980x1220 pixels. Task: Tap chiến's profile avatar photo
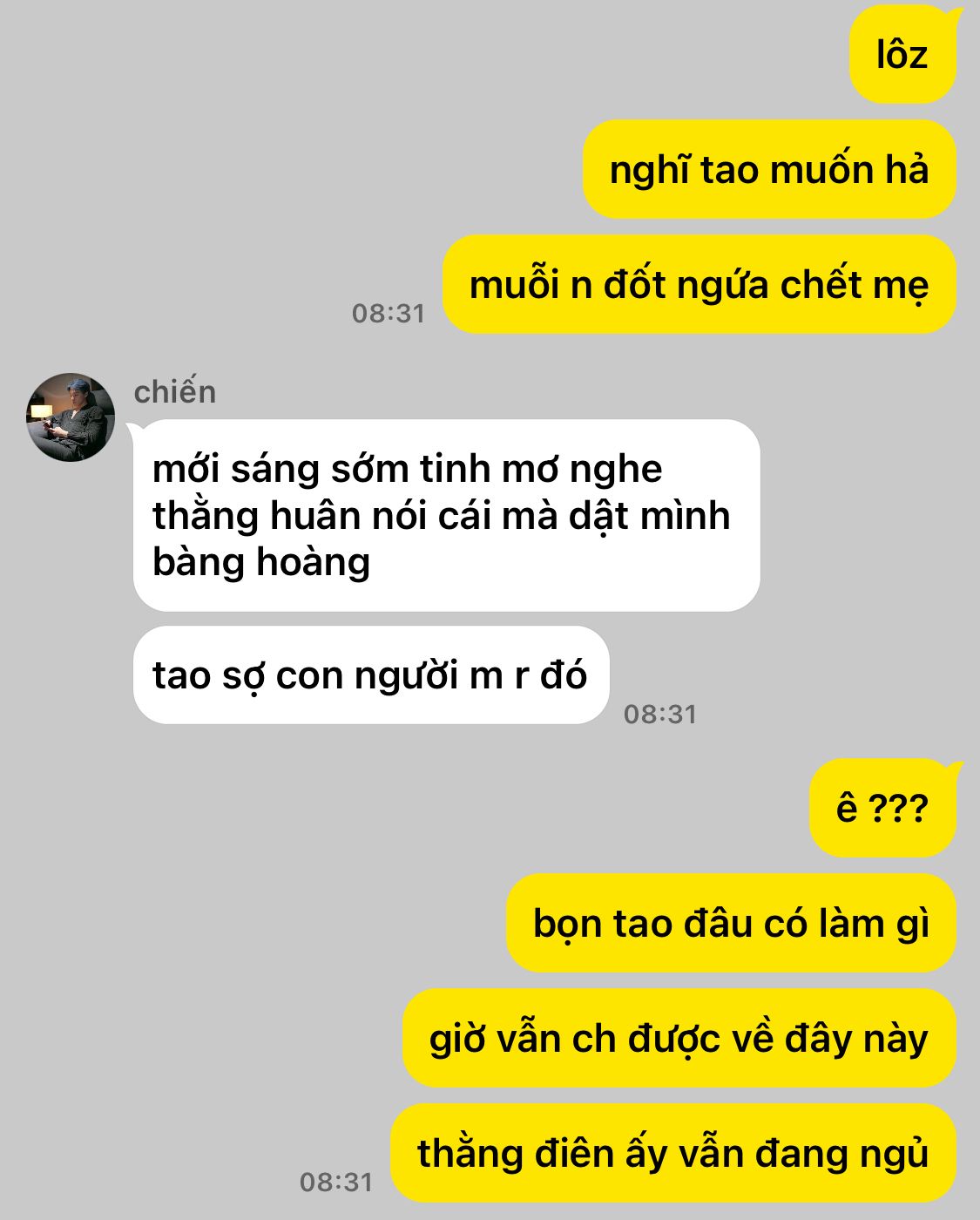71,417
